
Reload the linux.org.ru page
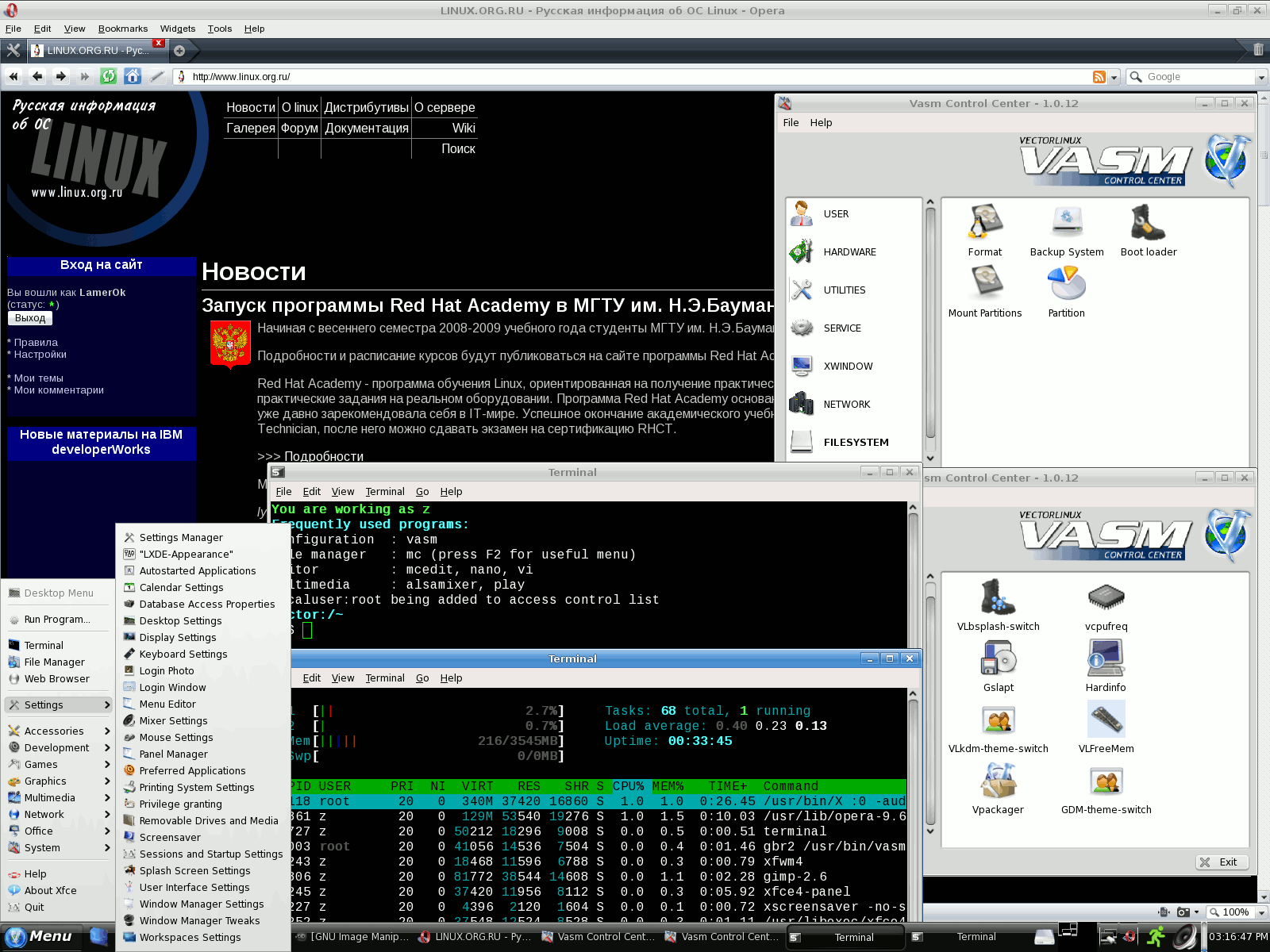click(x=109, y=76)
